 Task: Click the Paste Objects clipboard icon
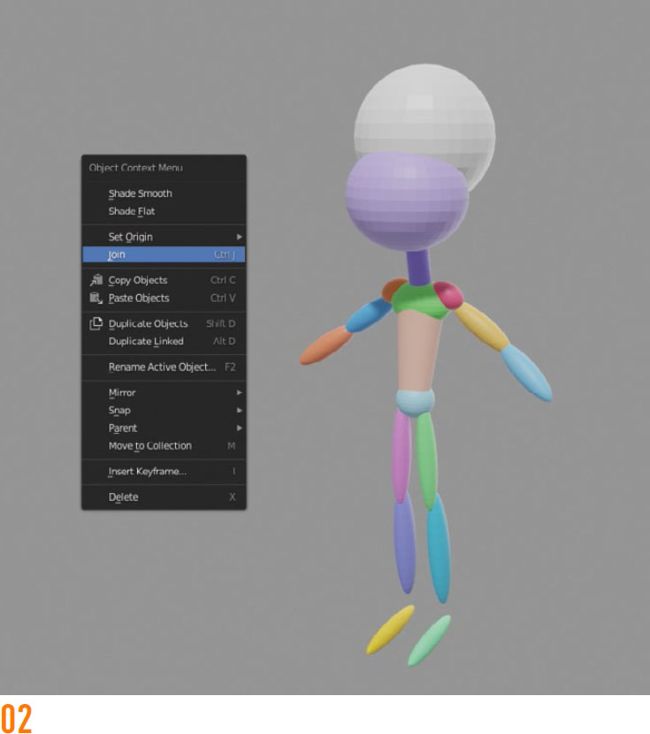tap(96, 298)
